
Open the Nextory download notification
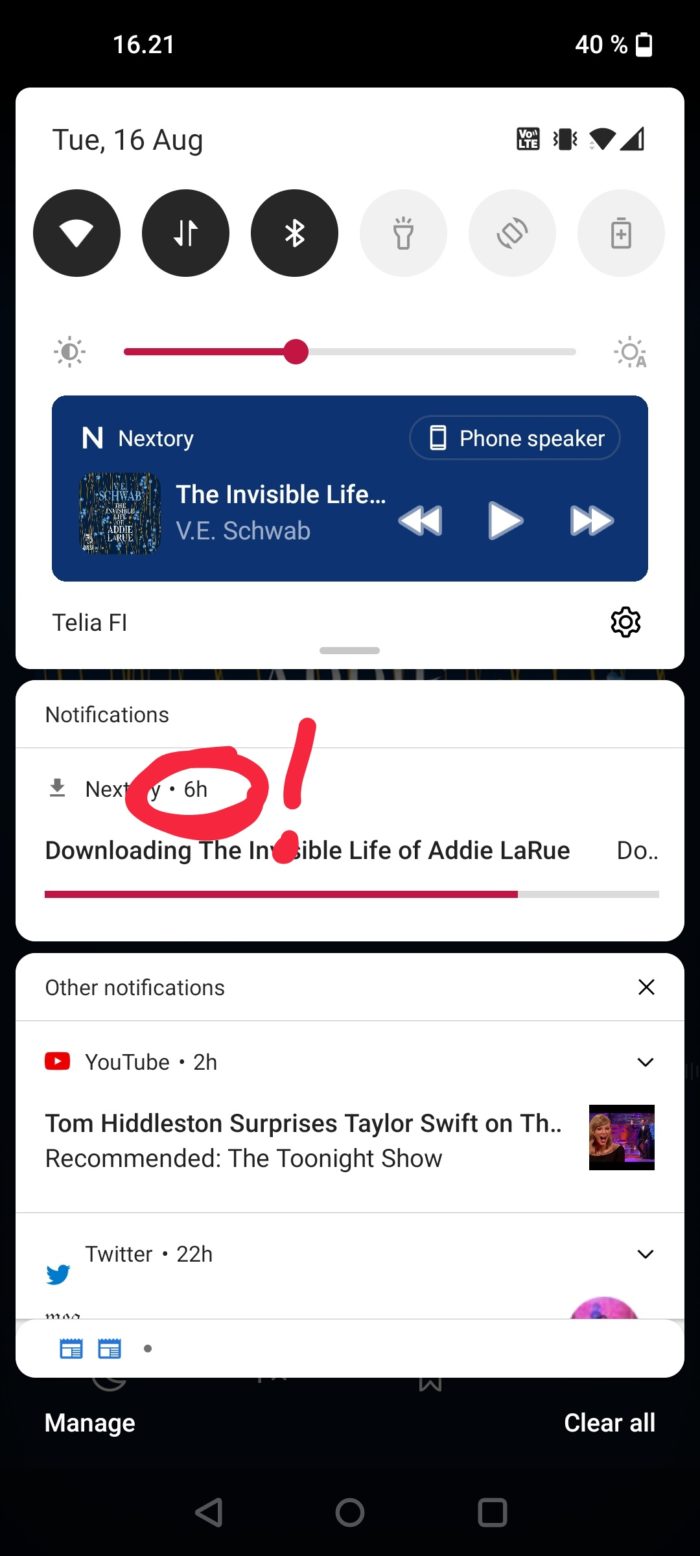click(350, 844)
